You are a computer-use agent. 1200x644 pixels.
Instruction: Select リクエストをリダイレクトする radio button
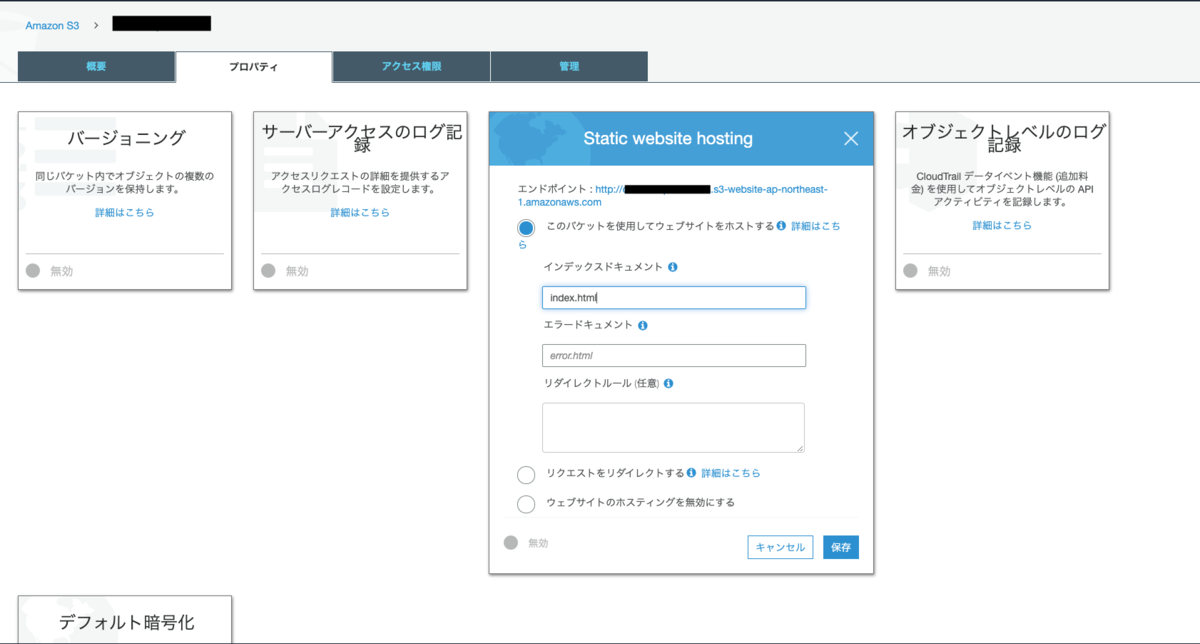pos(526,474)
